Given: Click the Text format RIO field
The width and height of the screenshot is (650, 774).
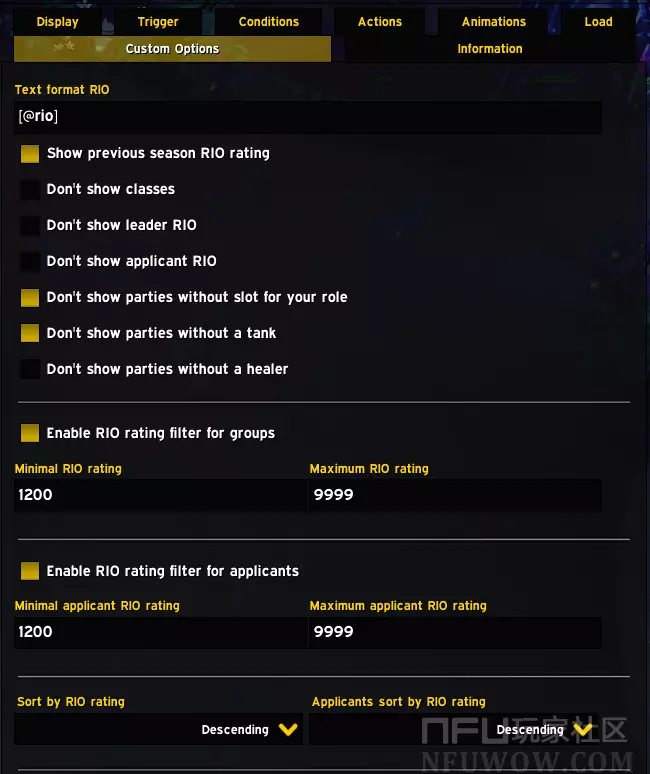Looking at the screenshot, I should (307, 117).
